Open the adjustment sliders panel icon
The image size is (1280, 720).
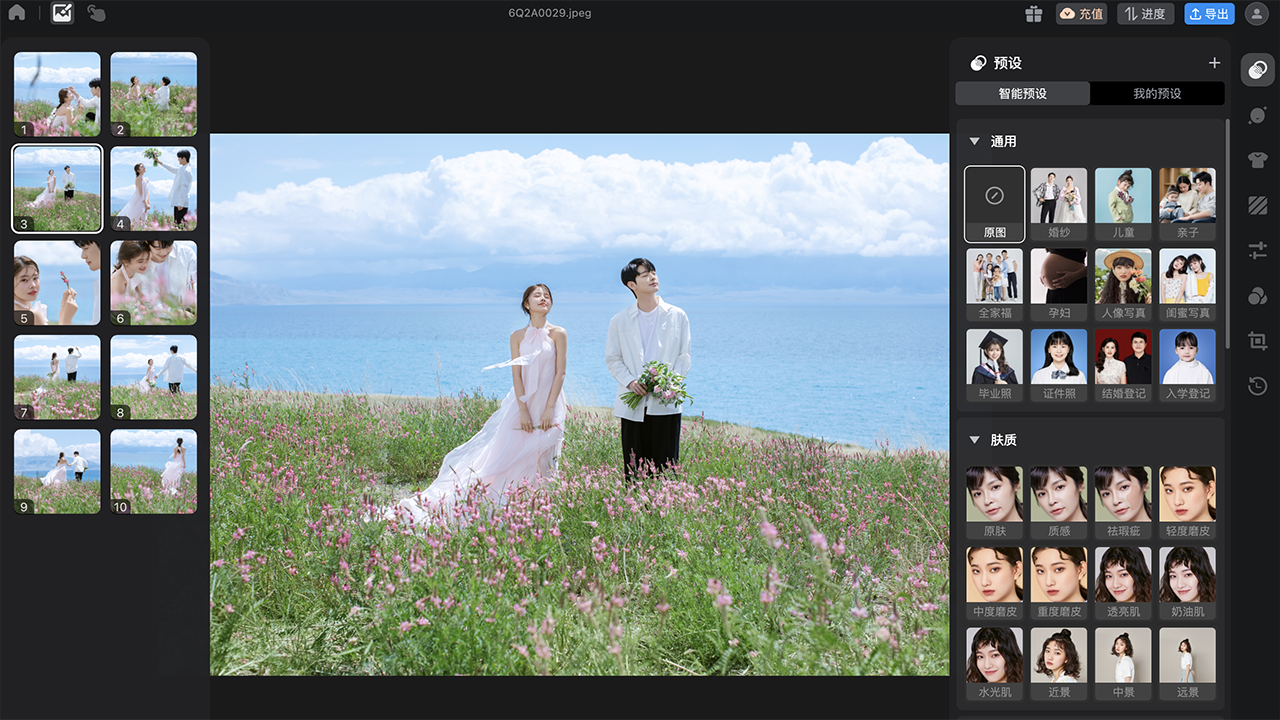pyautogui.click(x=1257, y=250)
